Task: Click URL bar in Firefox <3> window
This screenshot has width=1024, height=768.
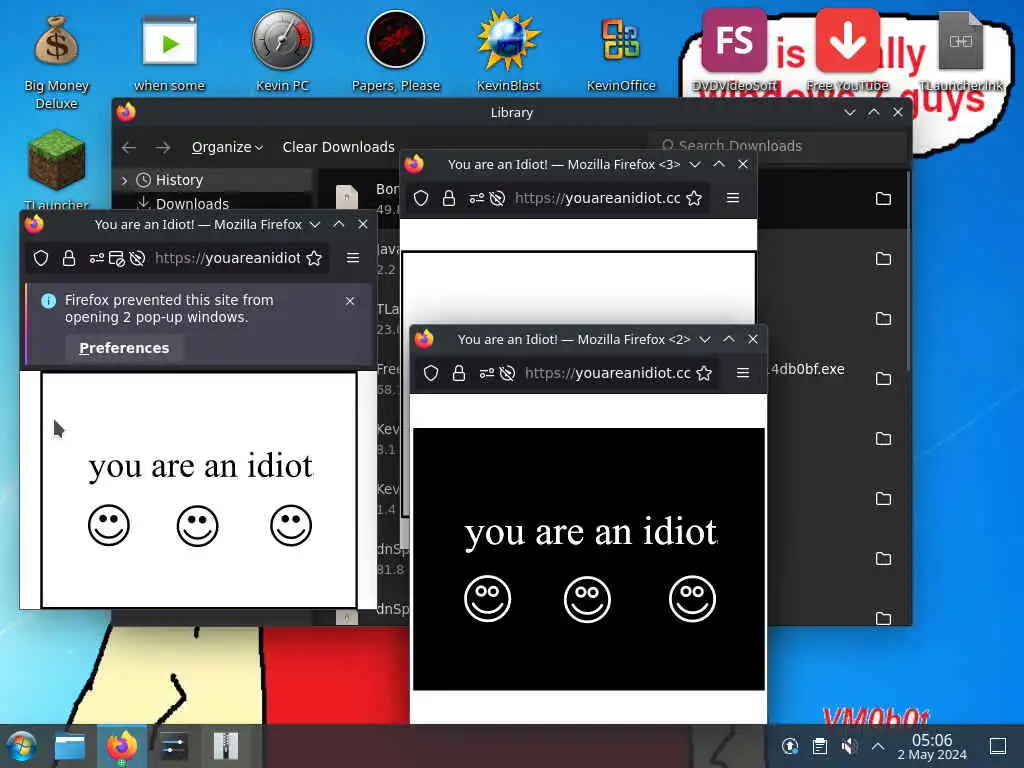Action: tap(598, 198)
